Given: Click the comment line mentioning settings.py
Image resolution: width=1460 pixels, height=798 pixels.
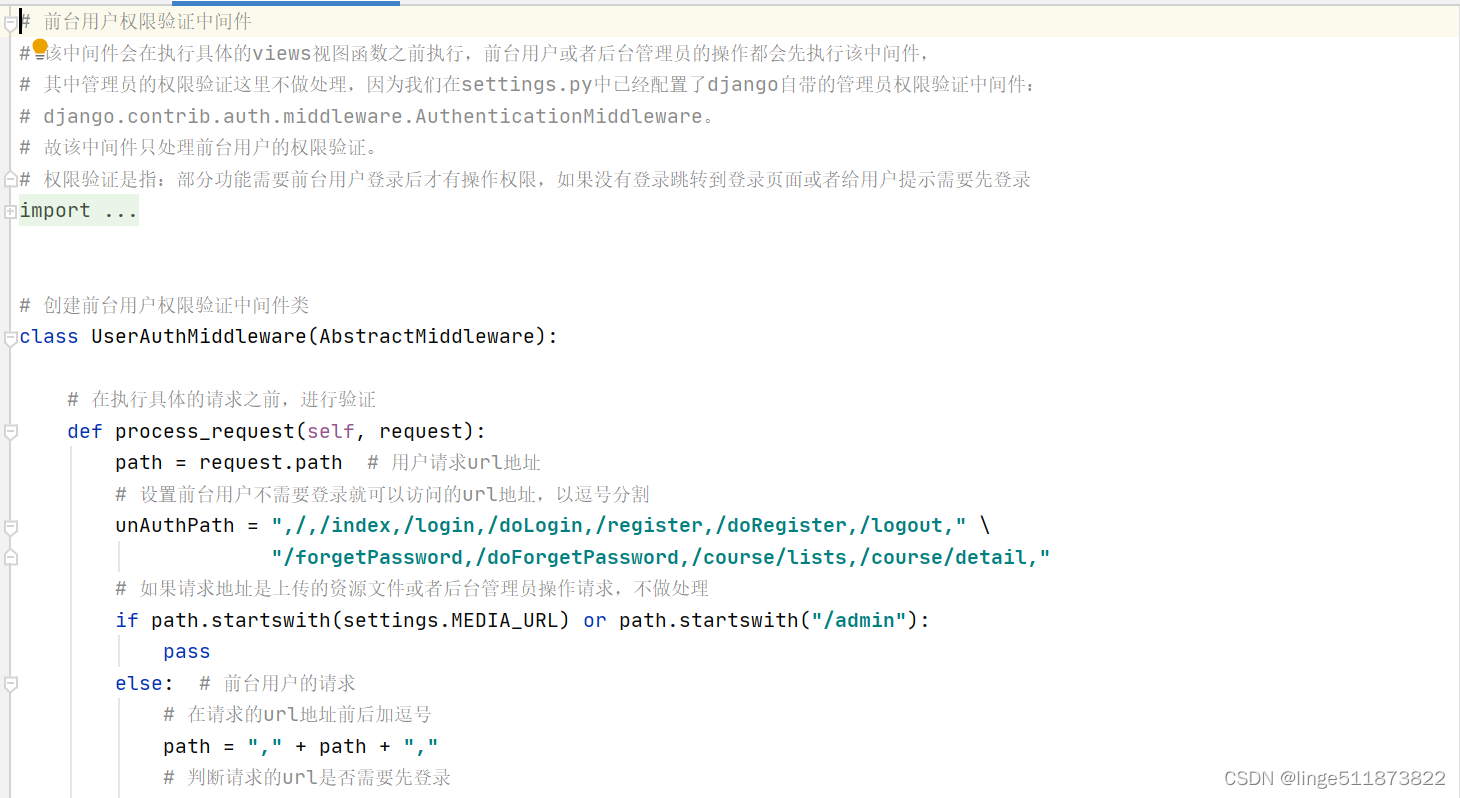Looking at the screenshot, I should click(528, 85).
